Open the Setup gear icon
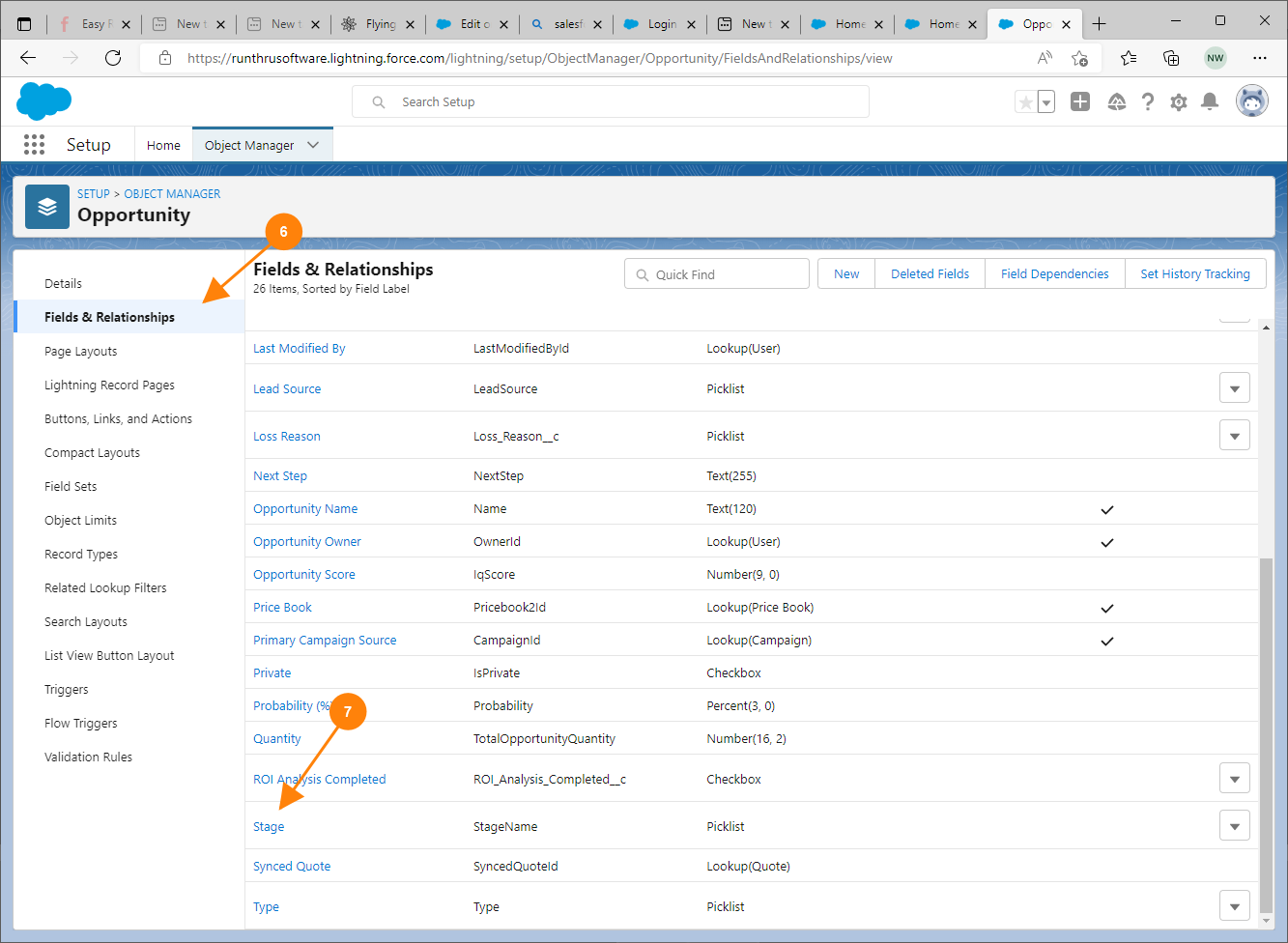This screenshot has height=943, width=1288. point(1178,101)
